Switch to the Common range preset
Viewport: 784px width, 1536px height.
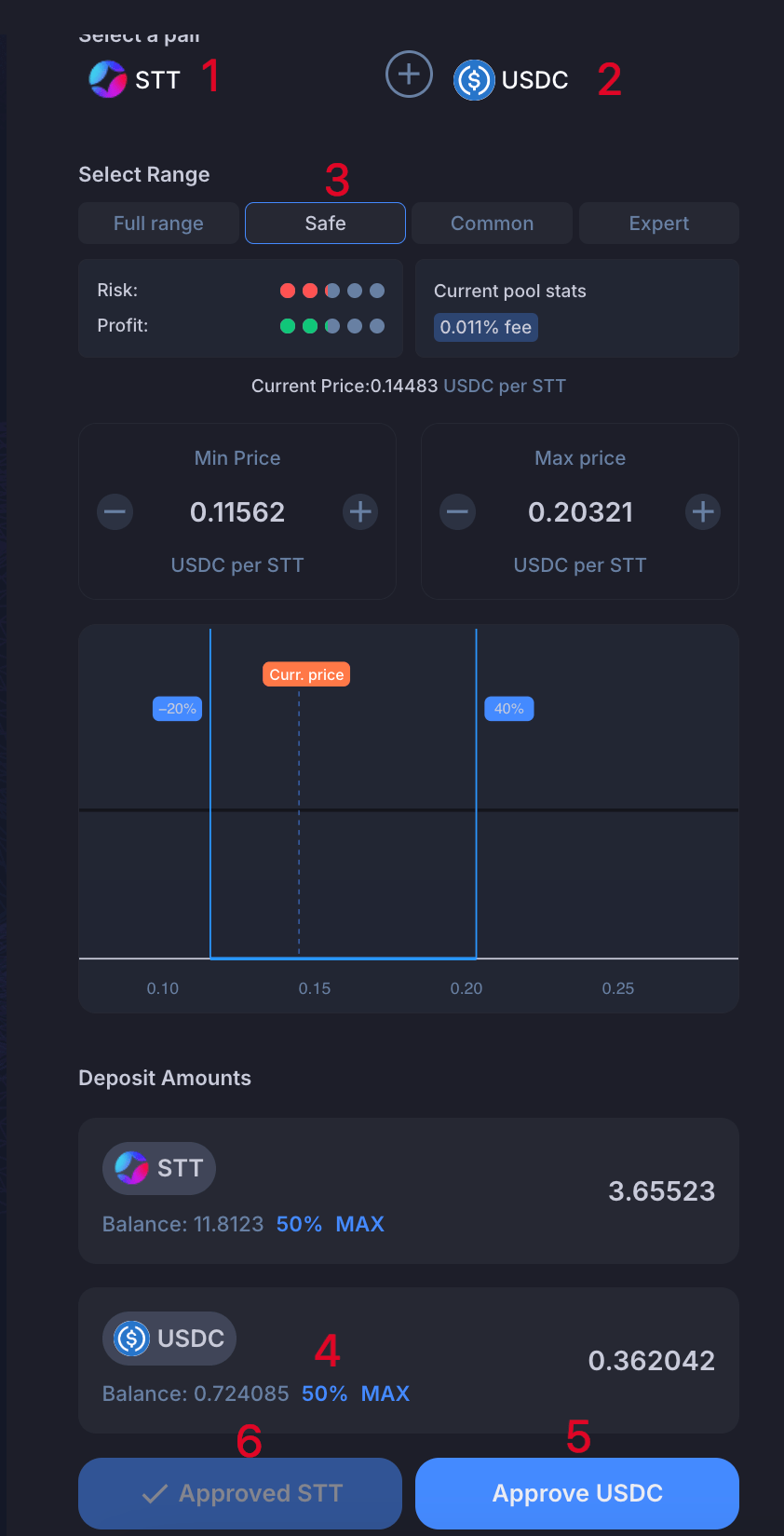[492, 224]
